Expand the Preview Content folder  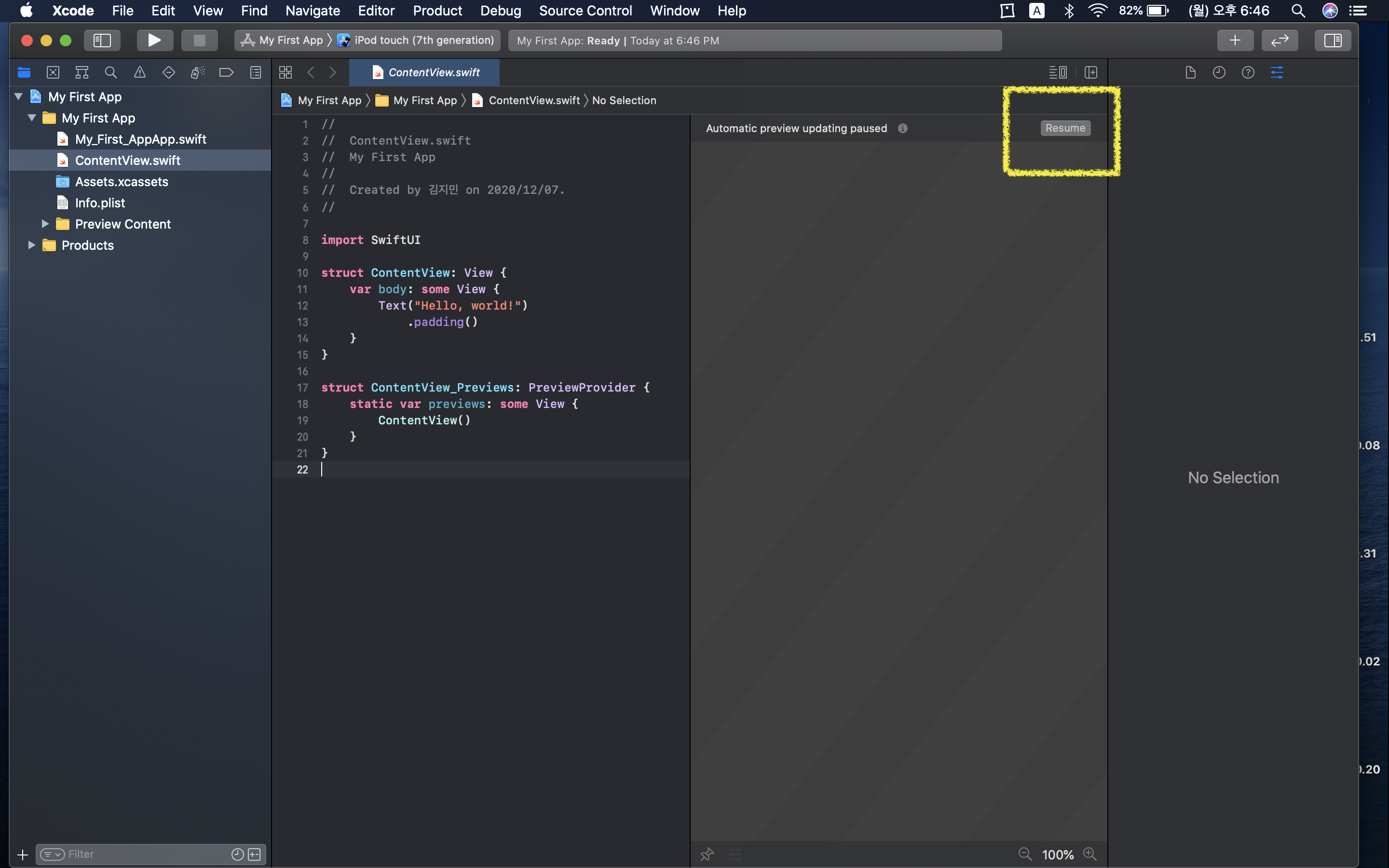coord(45,224)
